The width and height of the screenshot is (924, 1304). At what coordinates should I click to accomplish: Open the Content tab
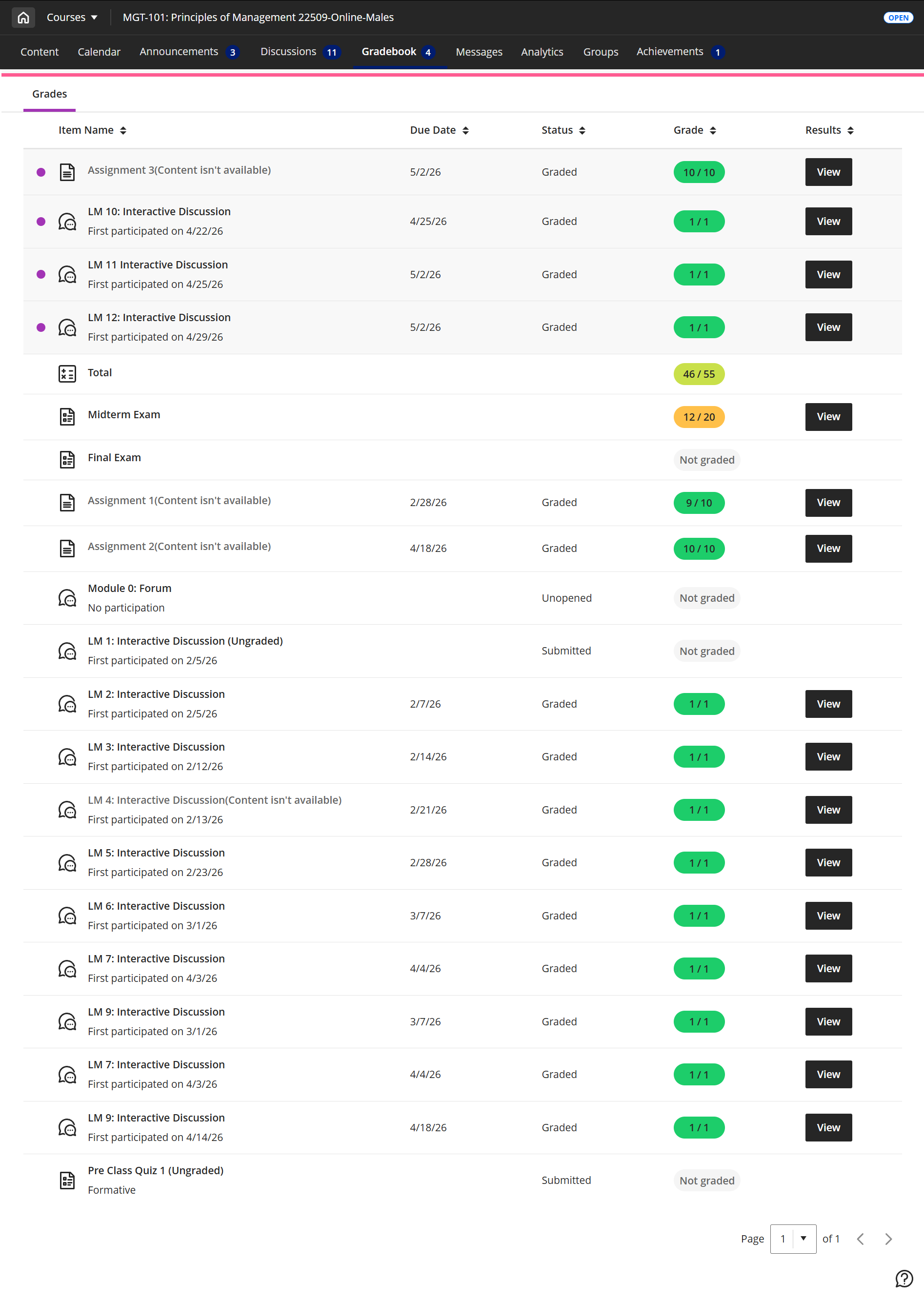click(x=39, y=52)
